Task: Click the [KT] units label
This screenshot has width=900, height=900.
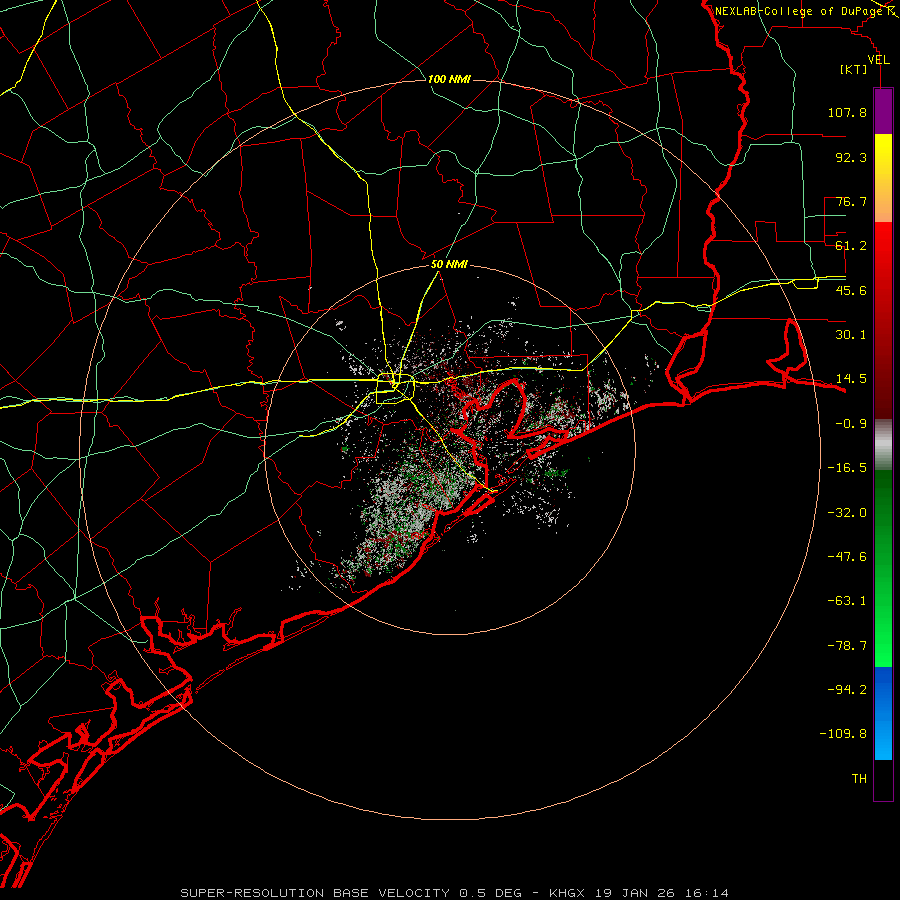Action: tap(854, 69)
